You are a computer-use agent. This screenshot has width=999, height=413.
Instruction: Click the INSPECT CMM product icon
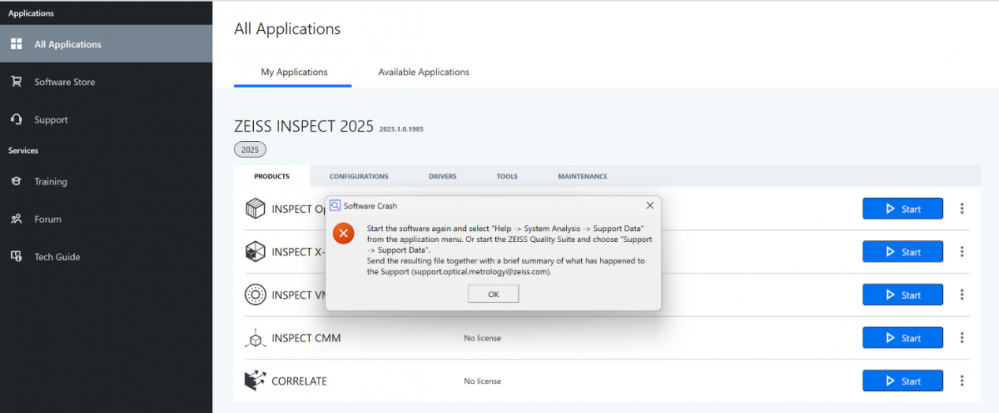click(x=255, y=338)
